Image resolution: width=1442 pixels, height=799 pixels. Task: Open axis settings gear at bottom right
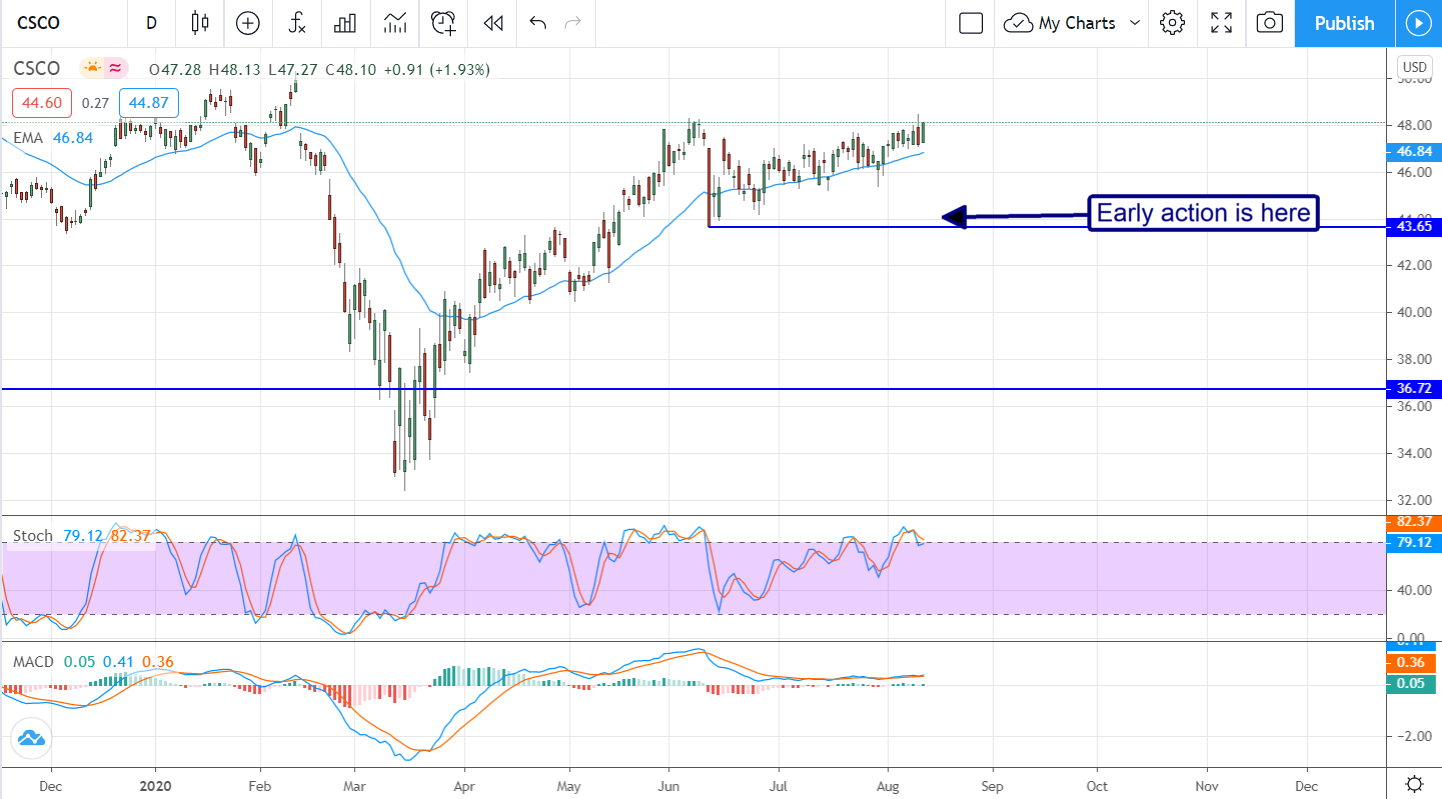point(1415,783)
